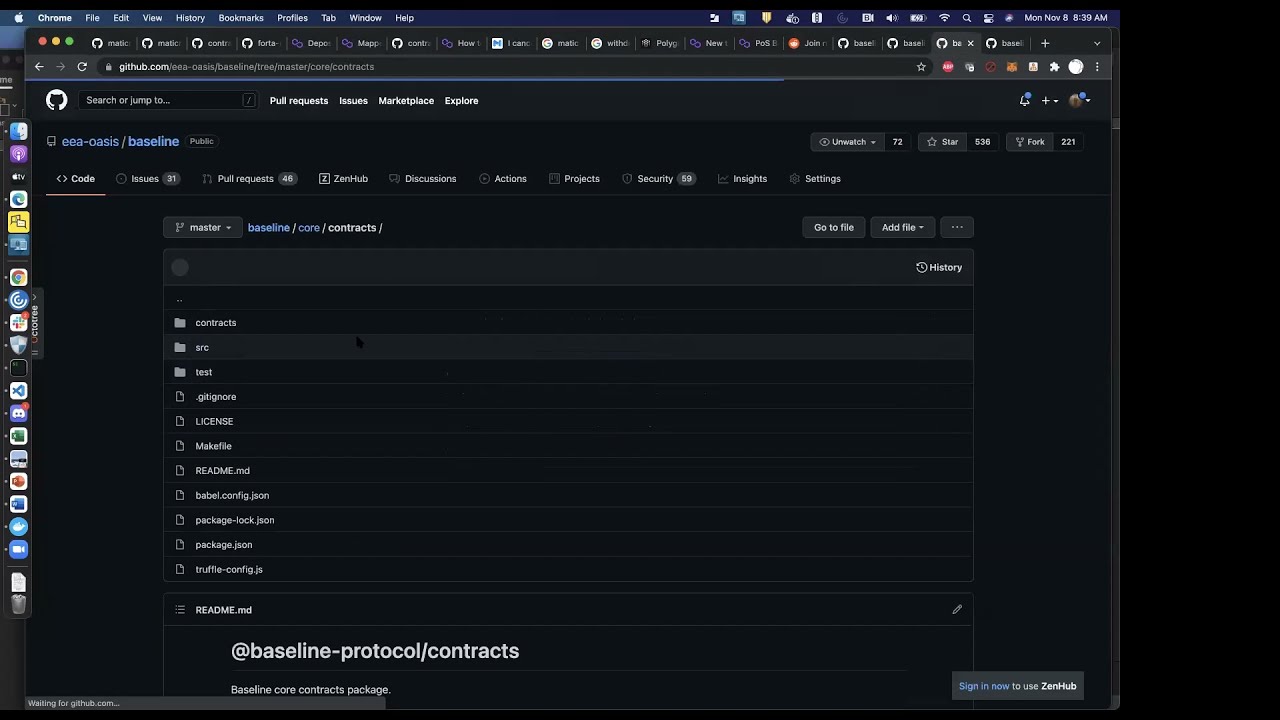Open Zoom app in the Dock
This screenshot has width=1280, height=720.
click(x=18, y=549)
